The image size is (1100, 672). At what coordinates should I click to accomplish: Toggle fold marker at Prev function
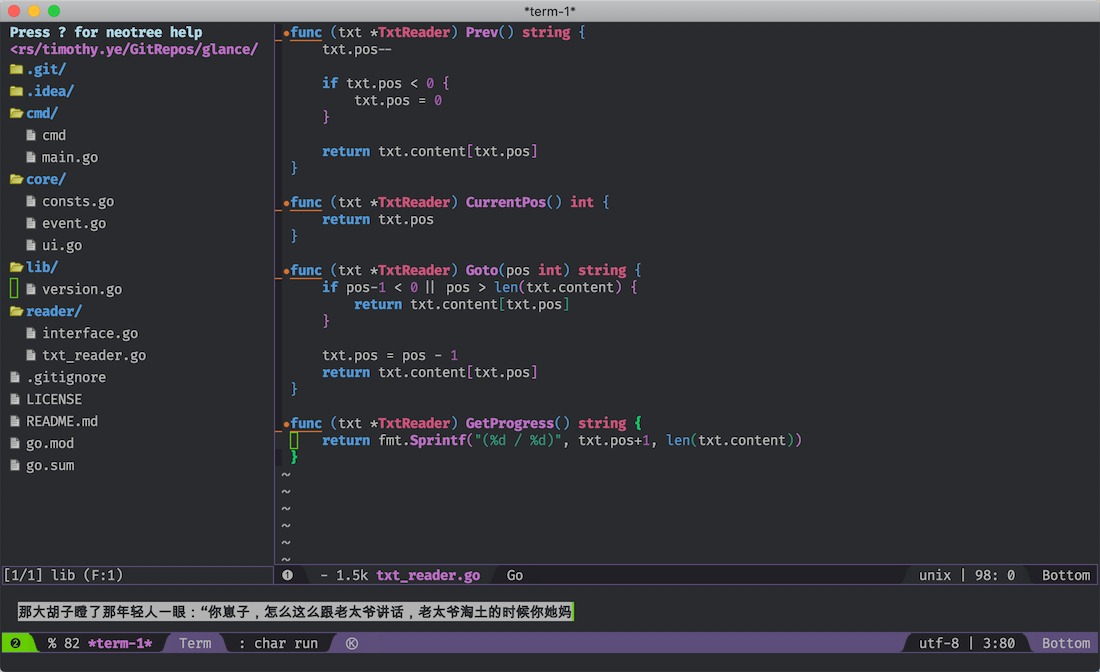tap(286, 33)
